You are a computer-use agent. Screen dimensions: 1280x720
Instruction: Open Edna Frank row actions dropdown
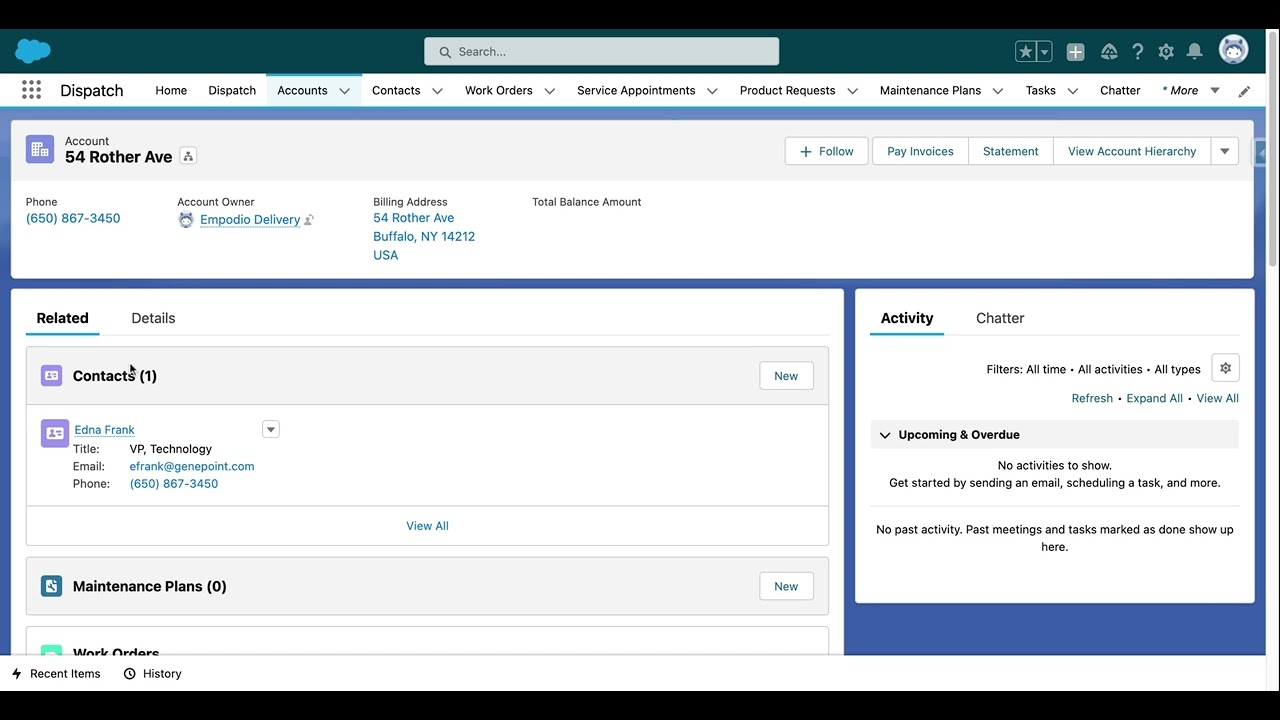270,429
